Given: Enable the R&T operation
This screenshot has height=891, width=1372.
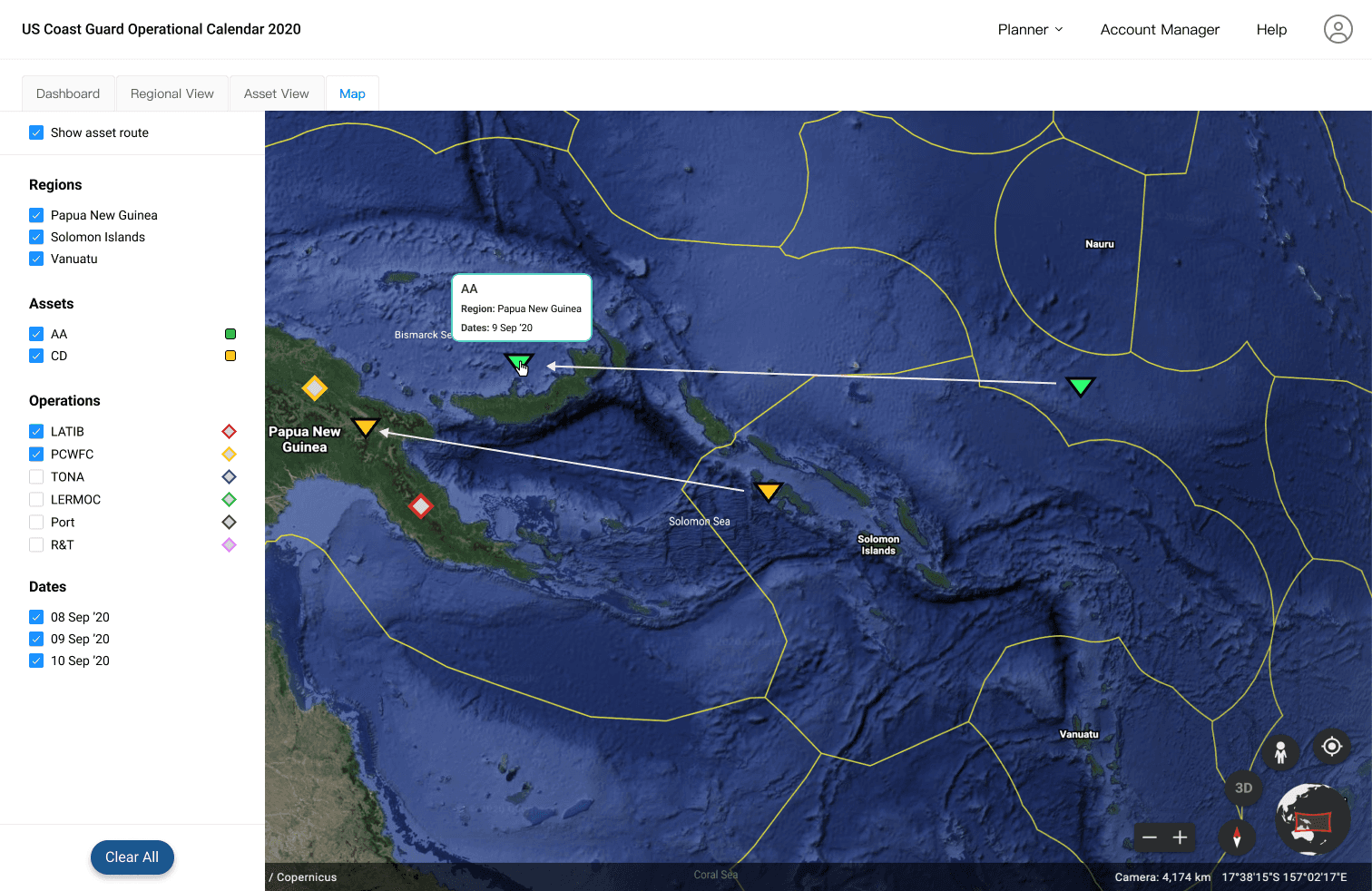Looking at the screenshot, I should tap(36, 544).
